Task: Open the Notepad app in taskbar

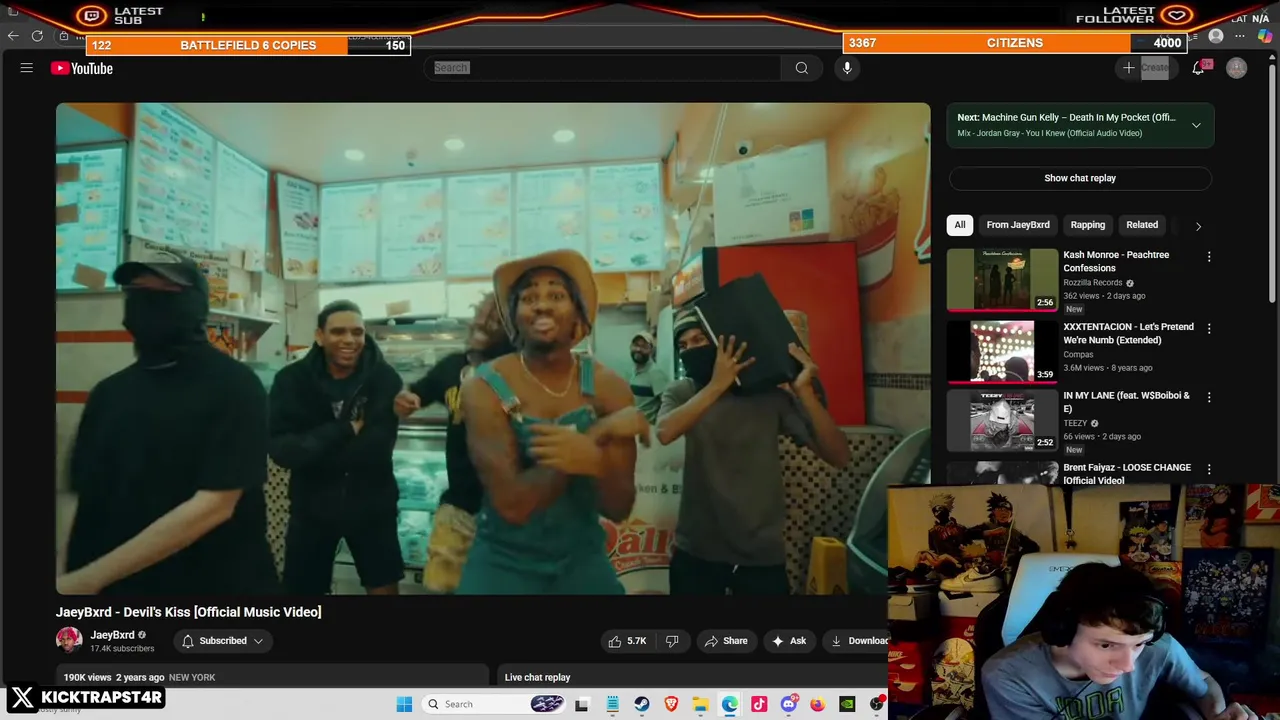Action: tap(612, 704)
